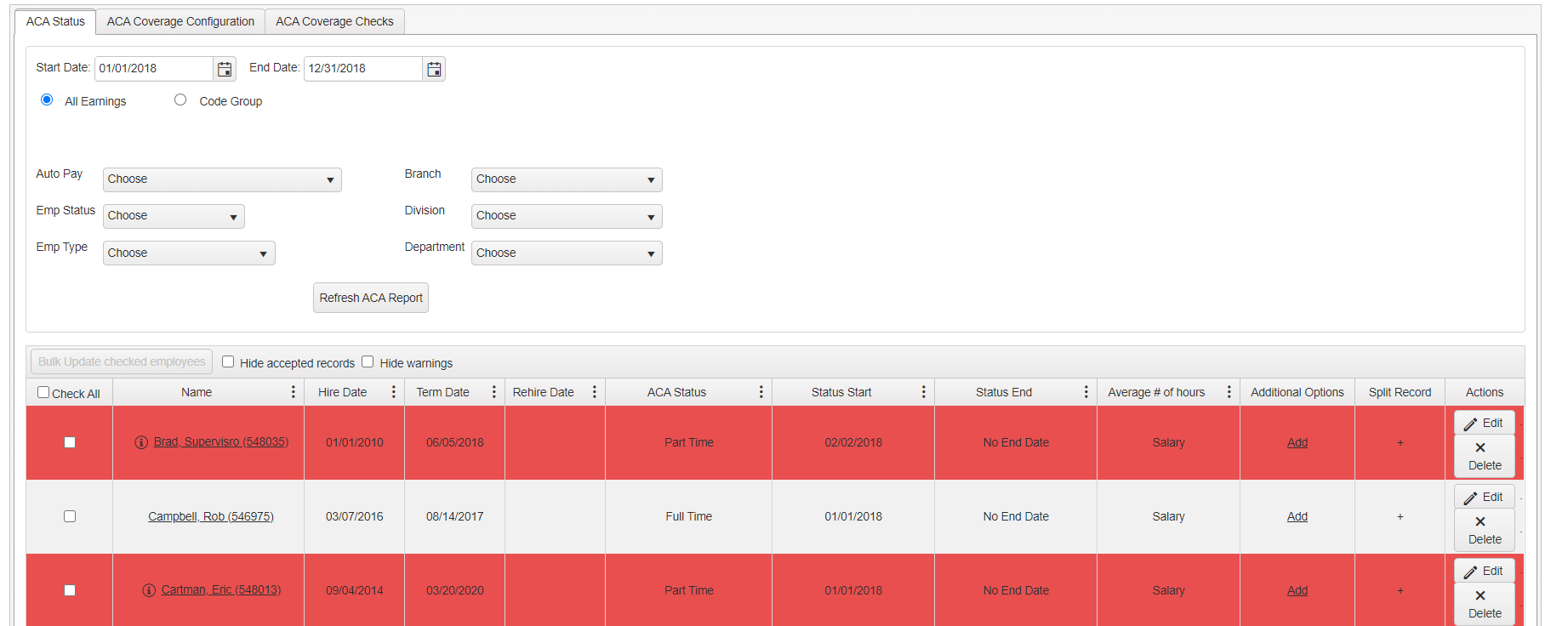This screenshot has height=626, width=1568.
Task: Open Campbell, Rob (546975) employee link
Action: coord(211,516)
